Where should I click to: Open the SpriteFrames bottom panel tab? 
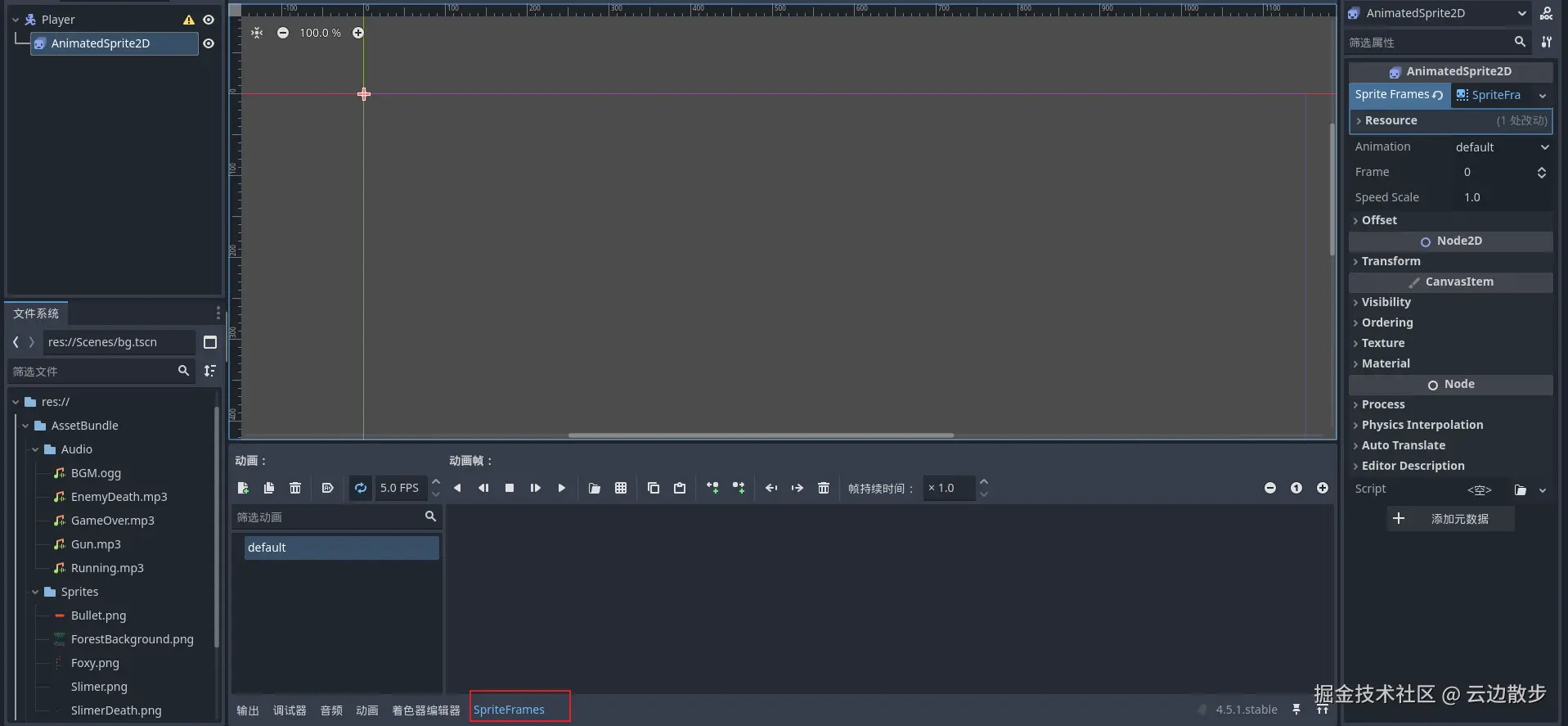[509, 710]
